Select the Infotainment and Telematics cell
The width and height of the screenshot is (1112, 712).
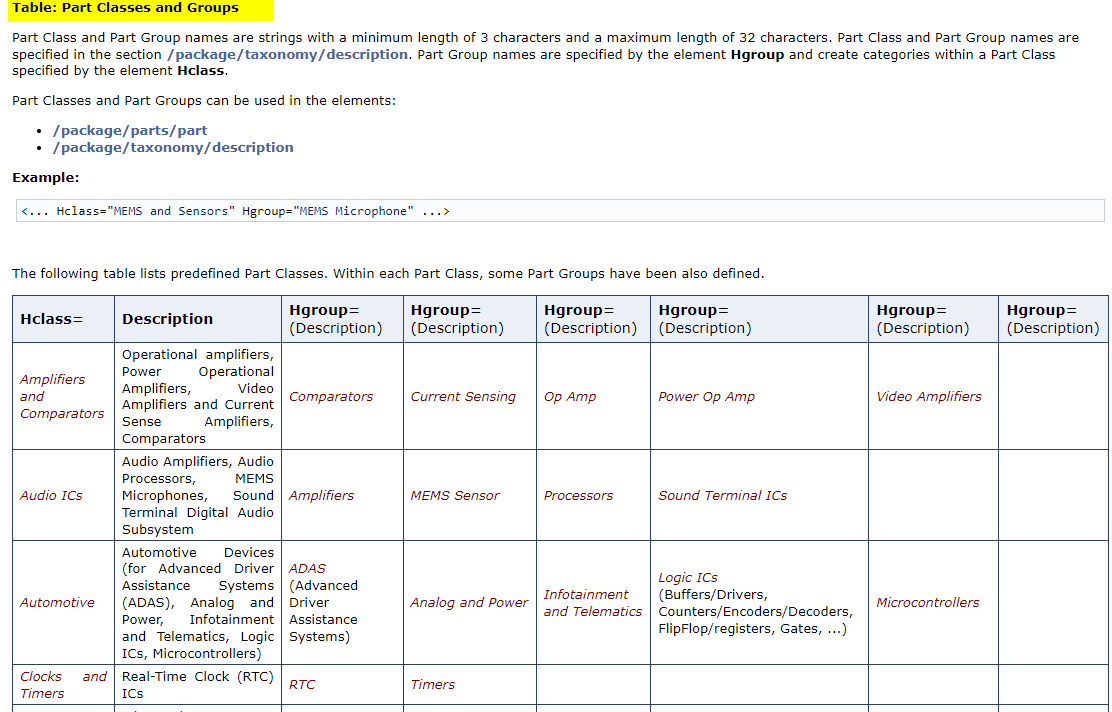coord(585,602)
